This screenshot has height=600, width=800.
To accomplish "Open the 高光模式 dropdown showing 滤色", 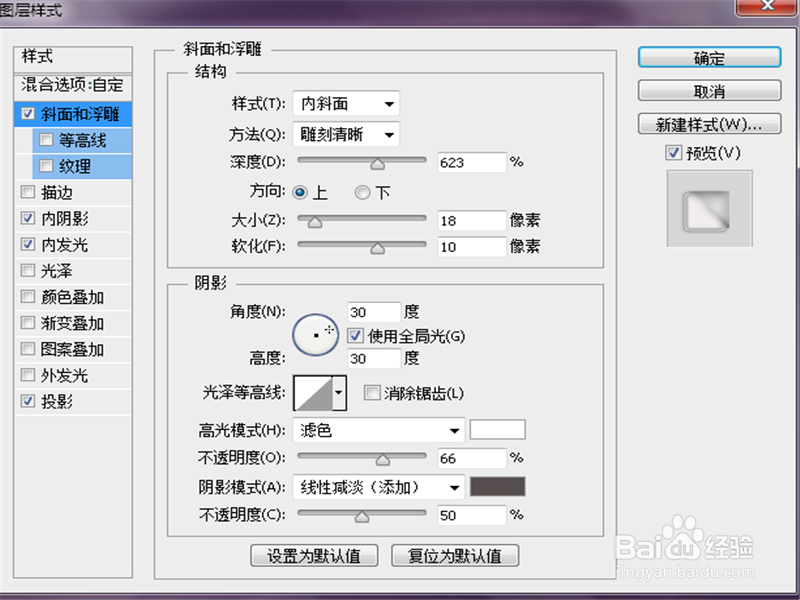I will click(379, 430).
